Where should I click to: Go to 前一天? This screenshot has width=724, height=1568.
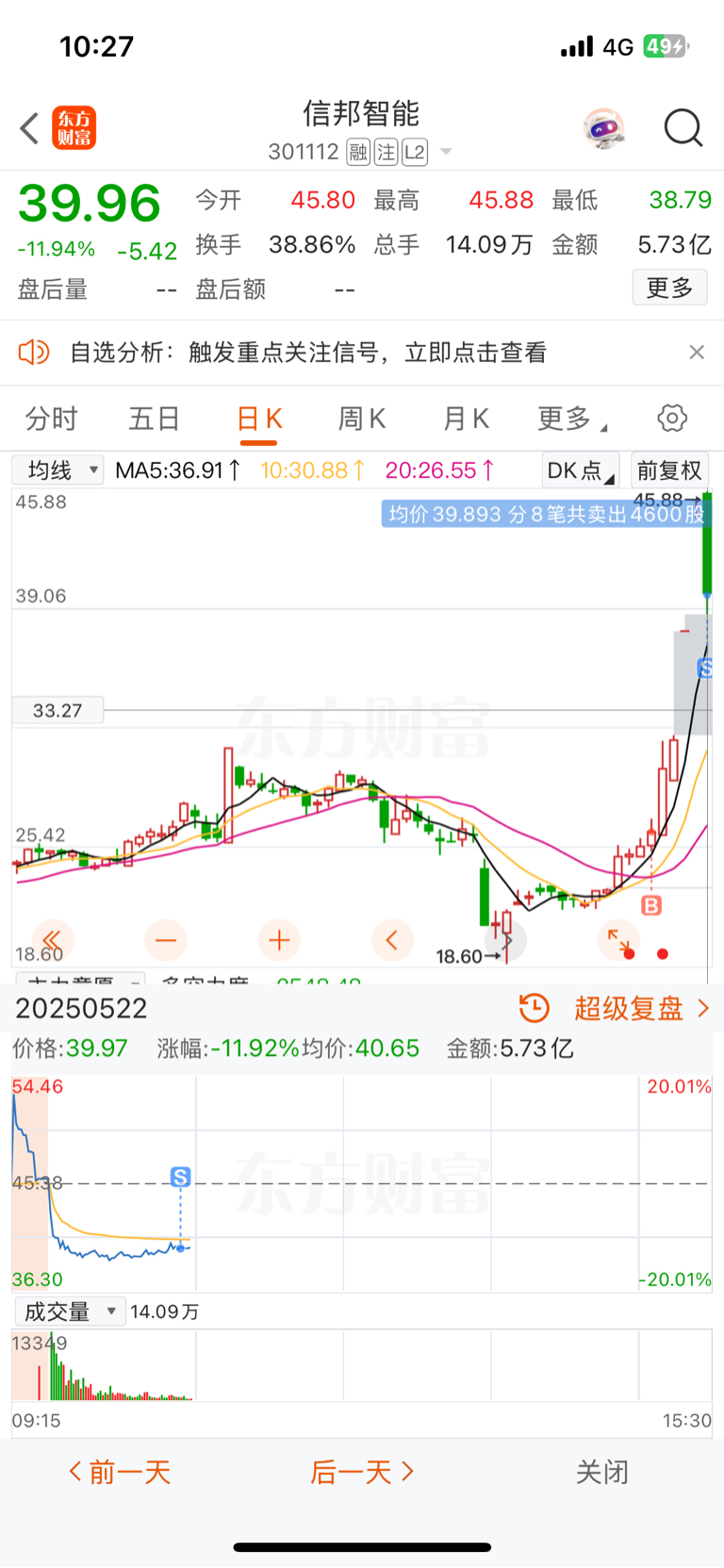click(x=120, y=1472)
